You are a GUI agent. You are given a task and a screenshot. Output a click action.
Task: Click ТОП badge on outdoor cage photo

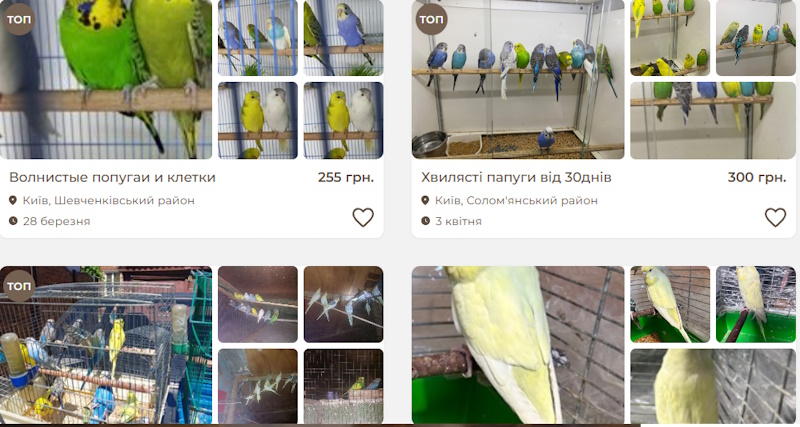point(19,286)
